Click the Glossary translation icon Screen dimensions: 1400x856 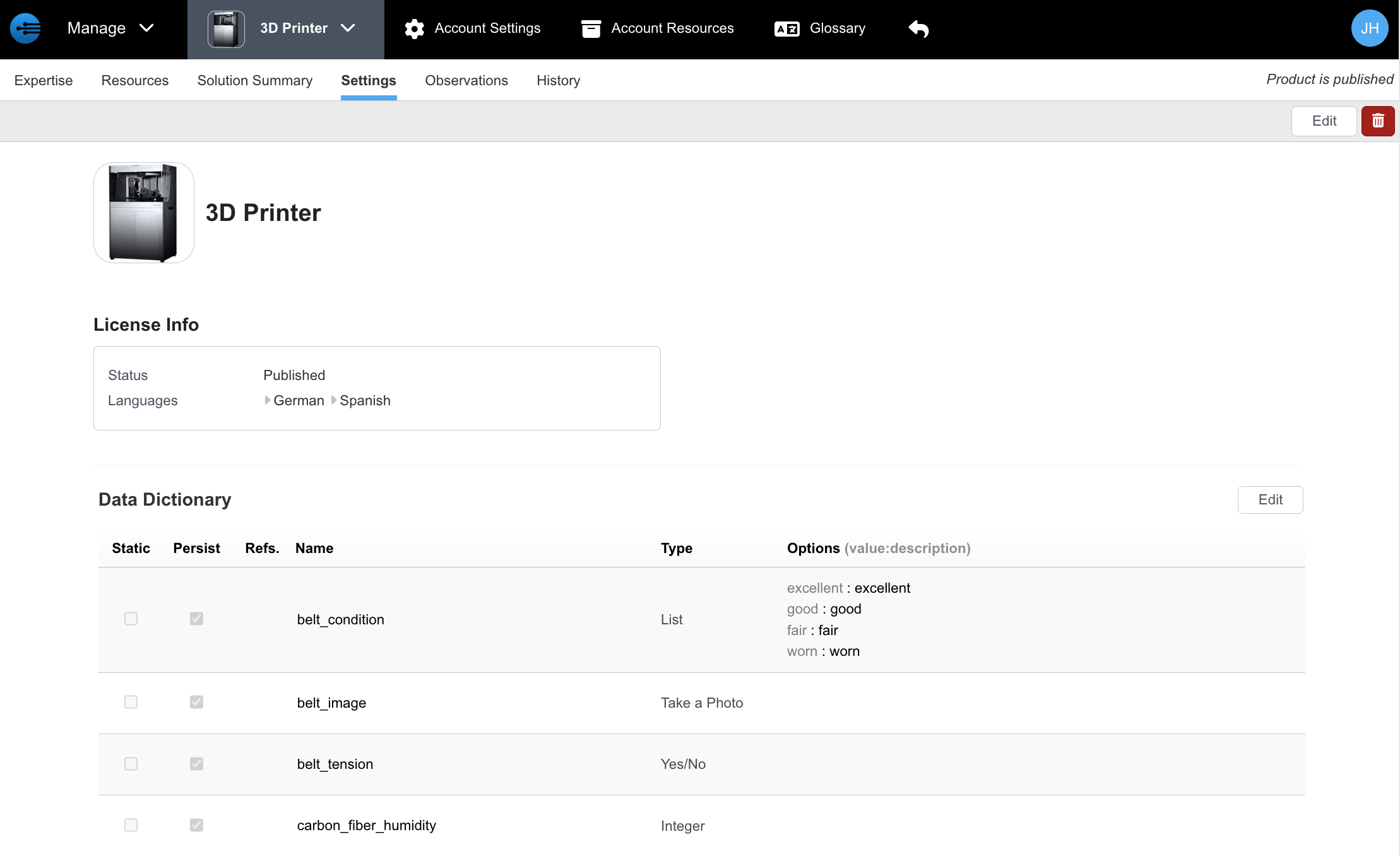(786, 29)
